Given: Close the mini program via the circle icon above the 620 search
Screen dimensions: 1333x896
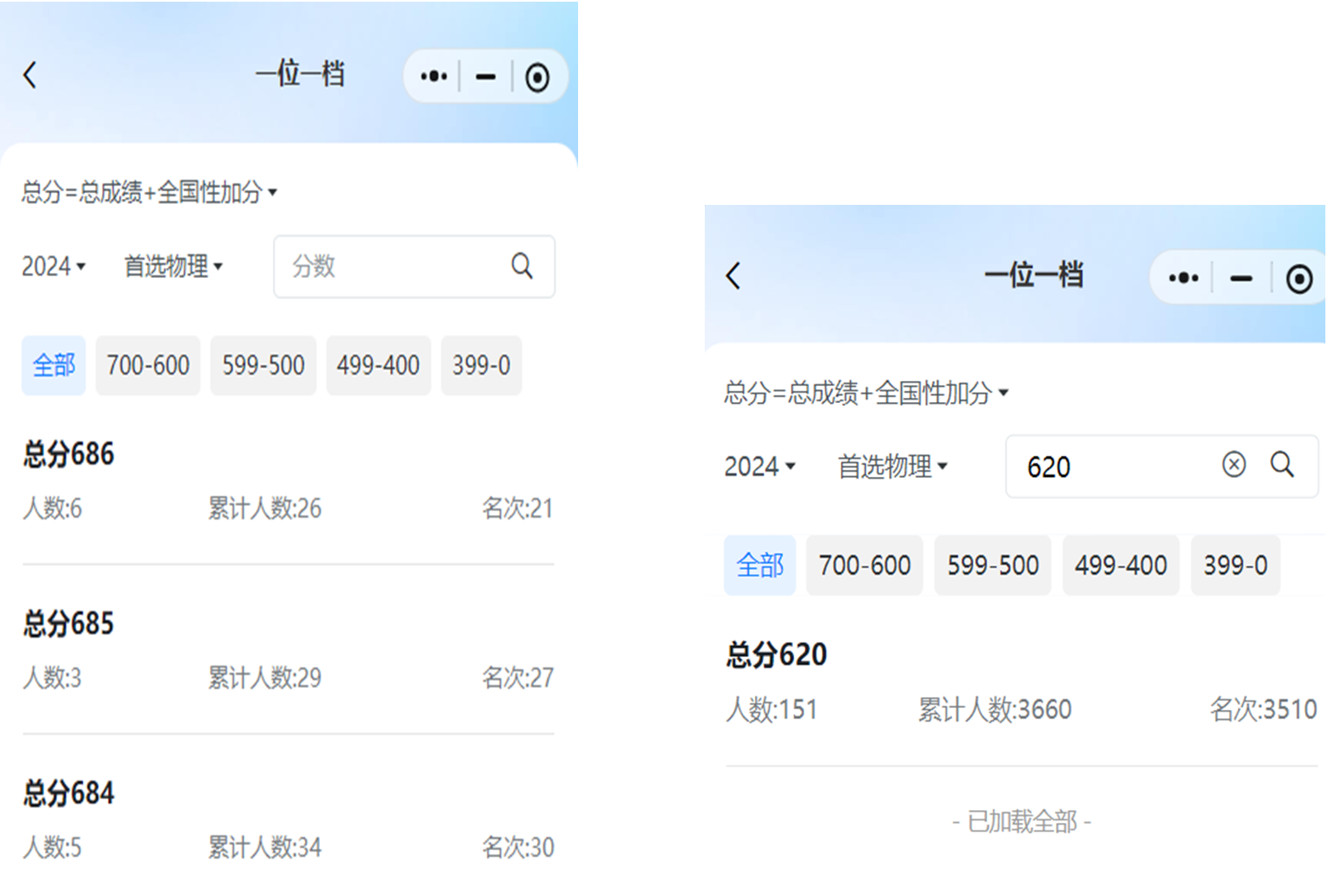Looking at the screenshot, I should coord(1298,279).
